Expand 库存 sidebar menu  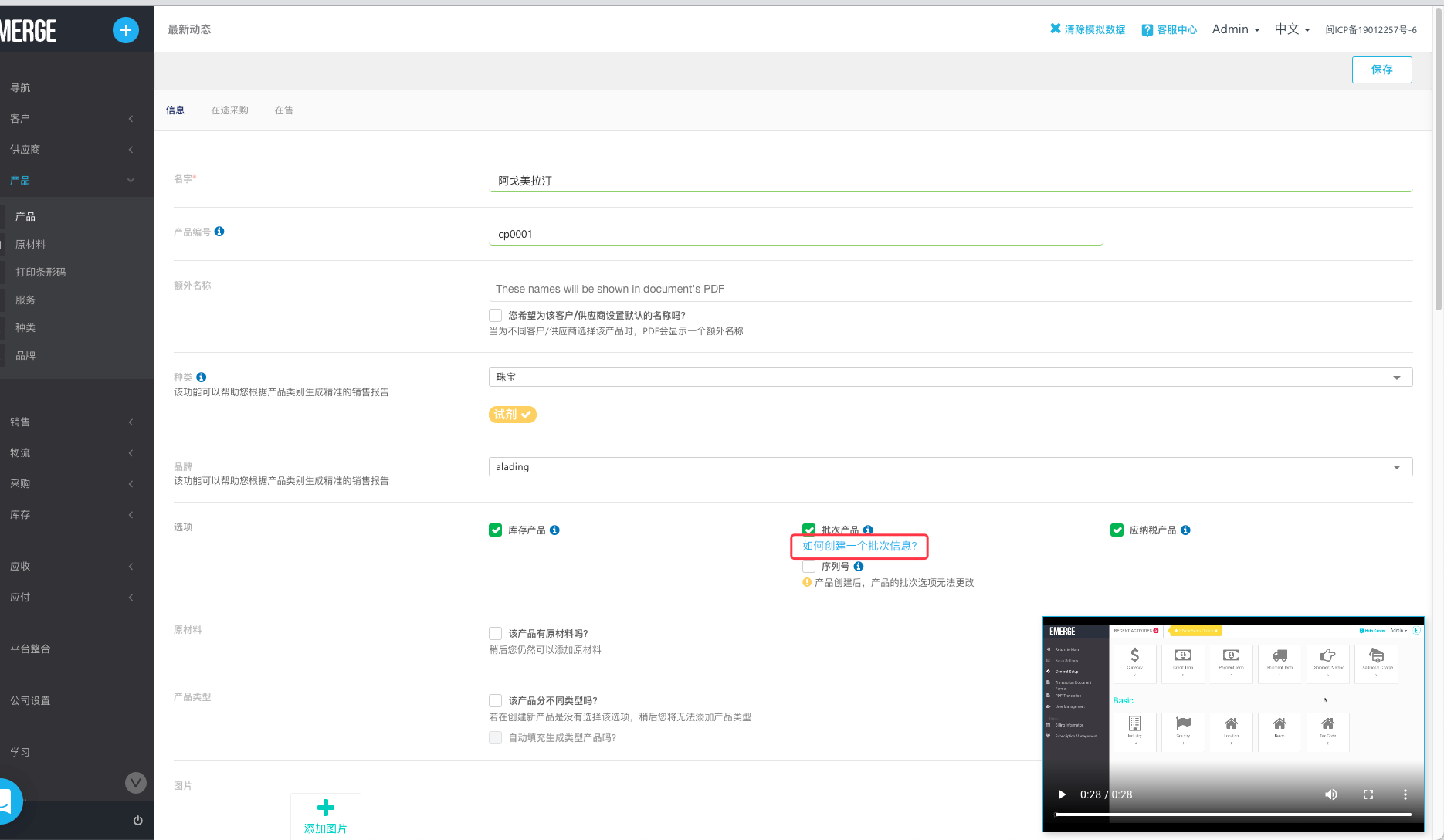pos(77,514)
